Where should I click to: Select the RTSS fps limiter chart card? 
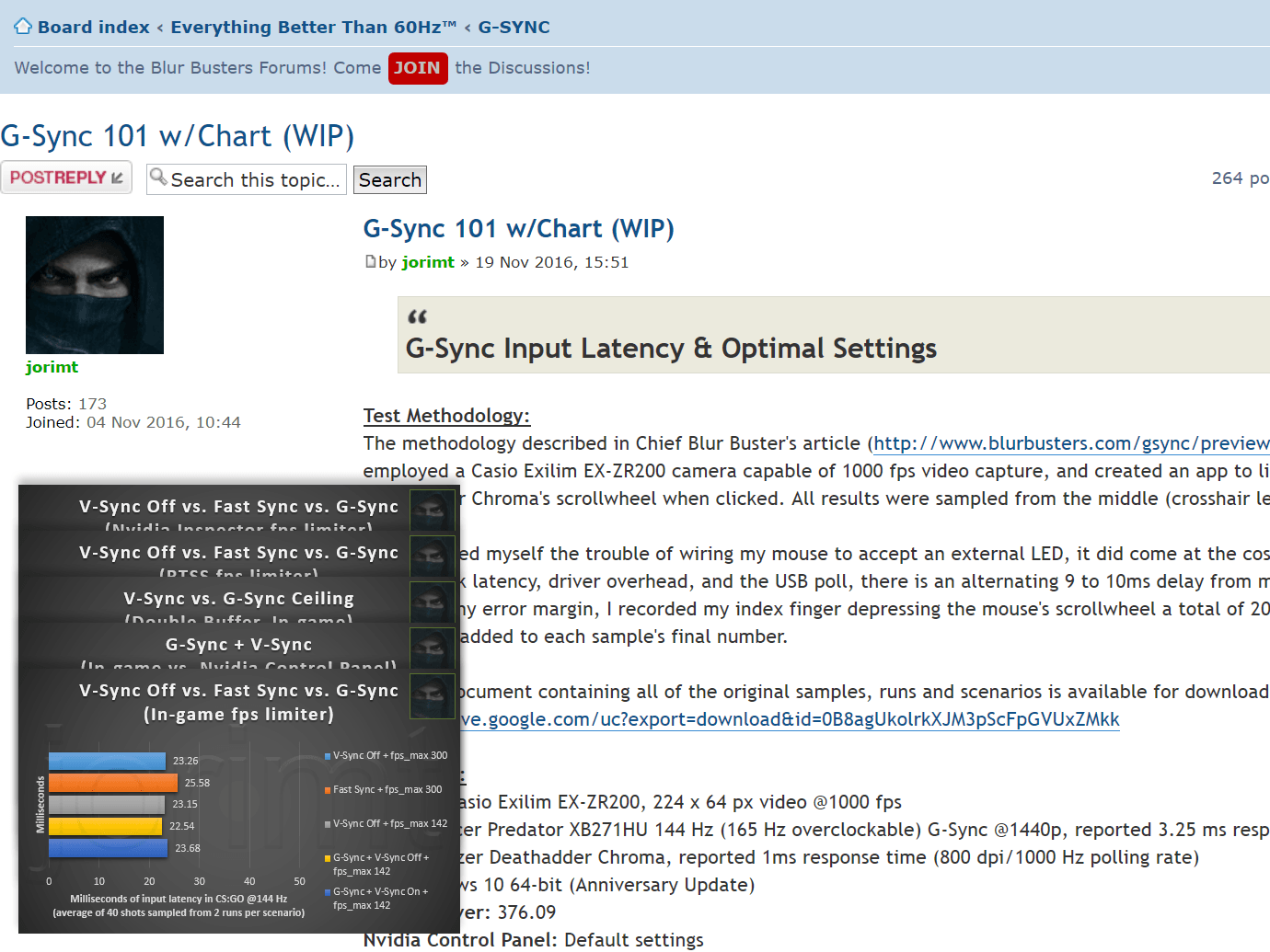pos(237,555)
